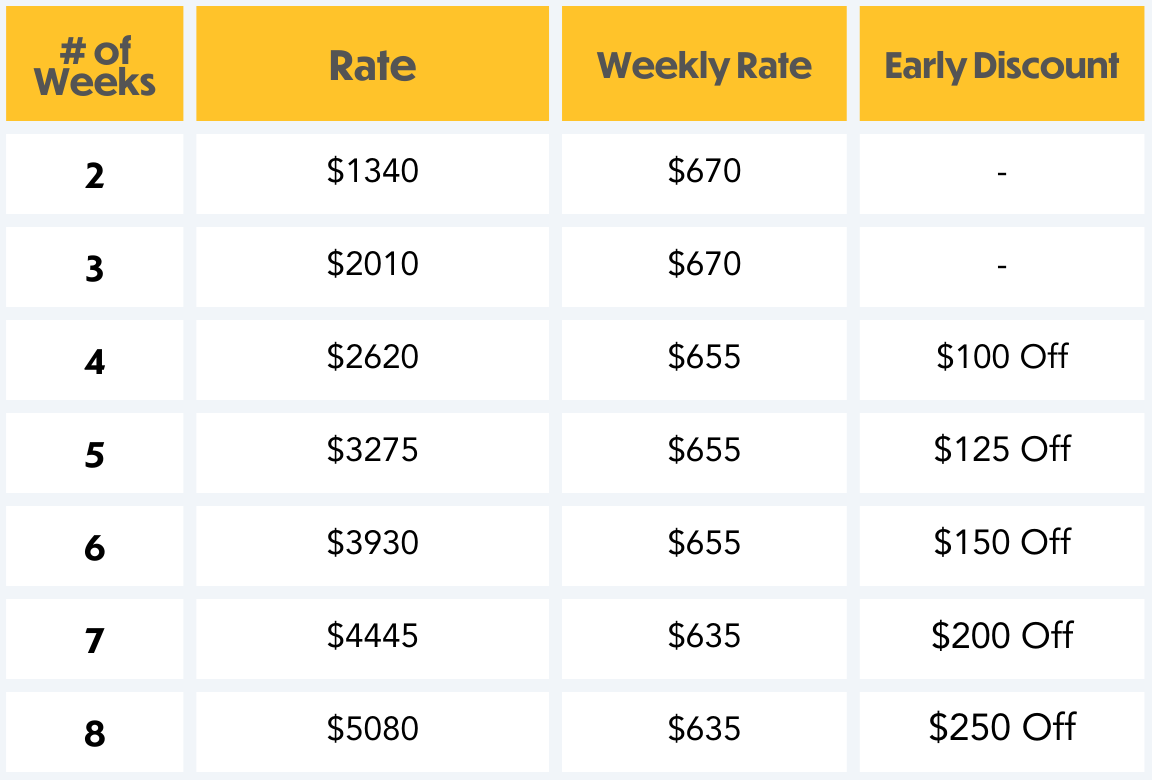Select the $4445 rate cell
This screenshot has width=1152, height=780.
click(372, 636)
